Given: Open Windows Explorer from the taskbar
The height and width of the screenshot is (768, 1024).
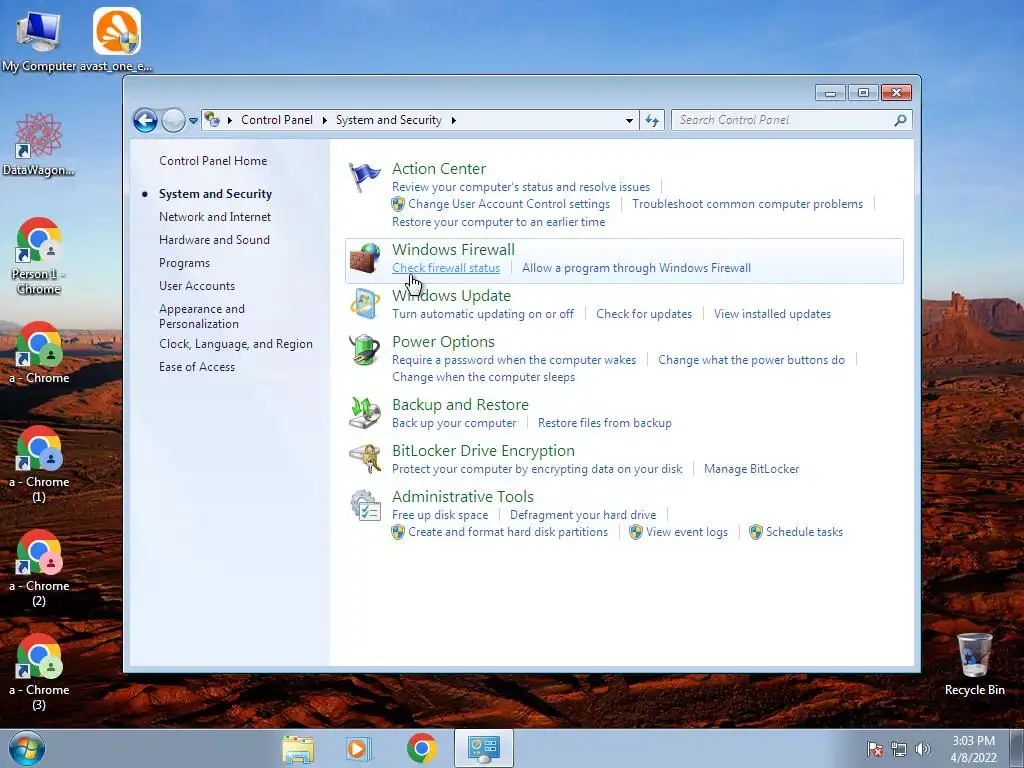Looking at the screenshot, I should [x=298, y=749].
